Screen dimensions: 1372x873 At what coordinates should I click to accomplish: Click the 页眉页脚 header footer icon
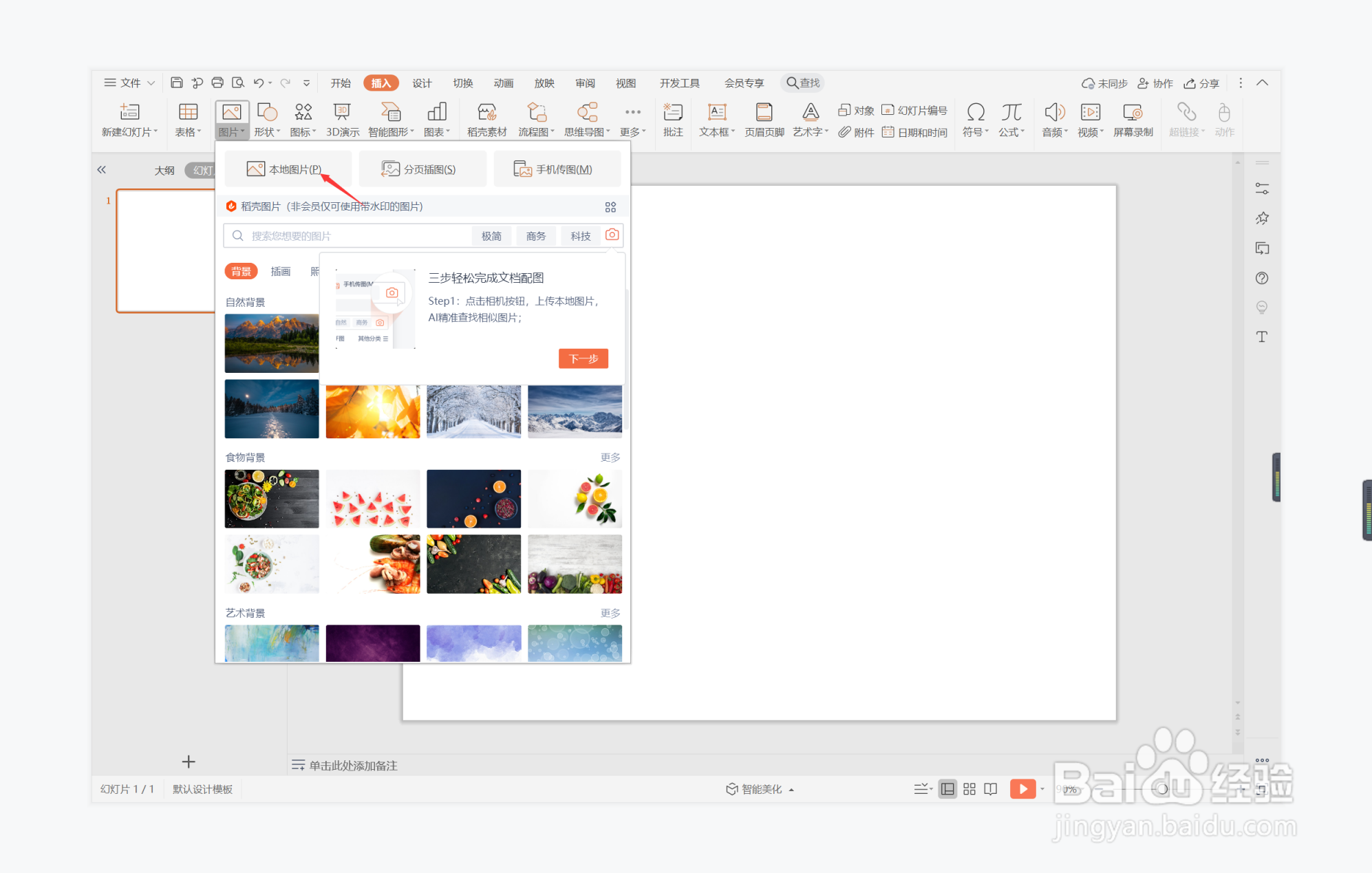pyautogui.click(x=764, y=120)
